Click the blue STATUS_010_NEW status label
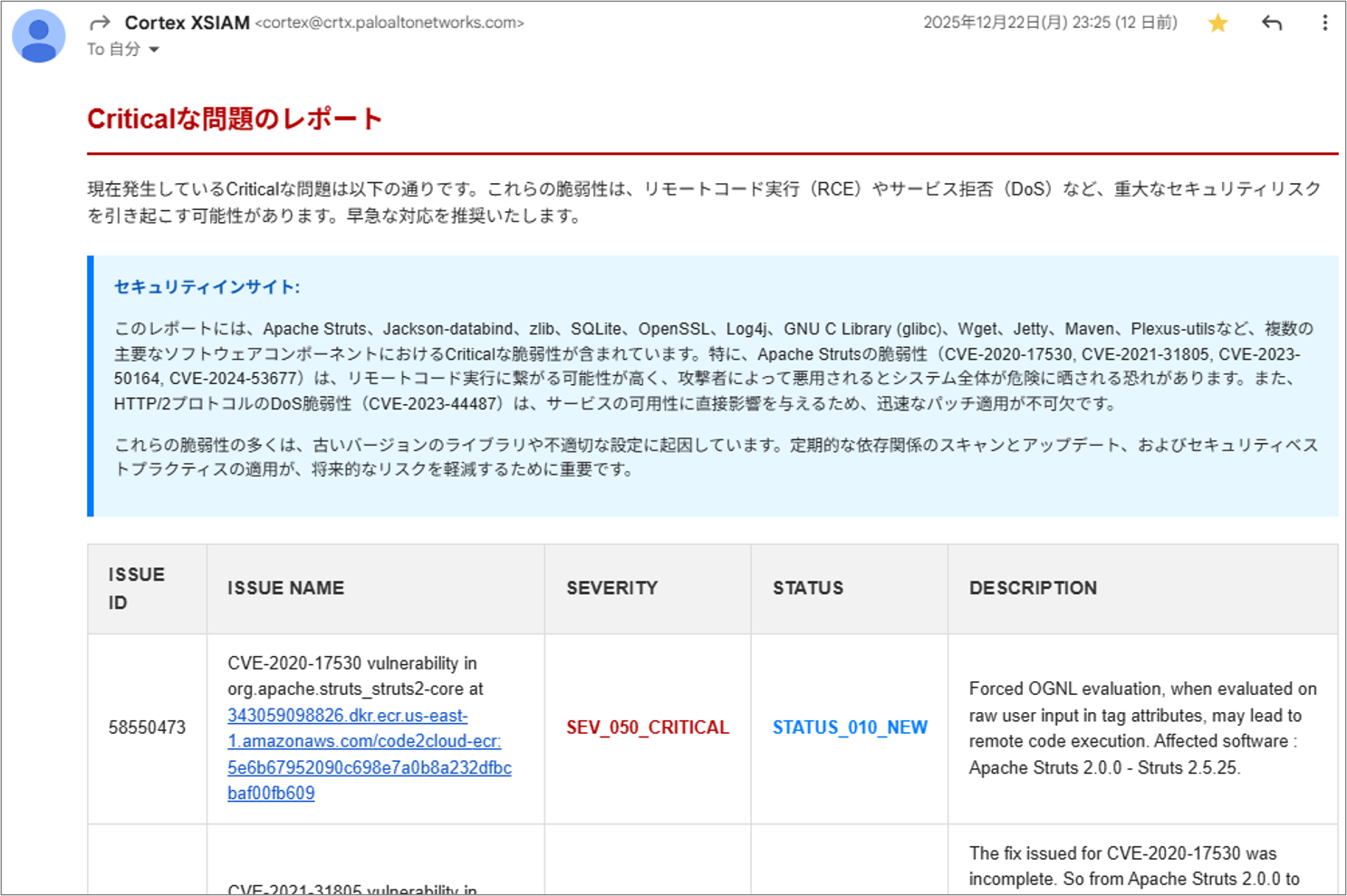 click(850, 727)
